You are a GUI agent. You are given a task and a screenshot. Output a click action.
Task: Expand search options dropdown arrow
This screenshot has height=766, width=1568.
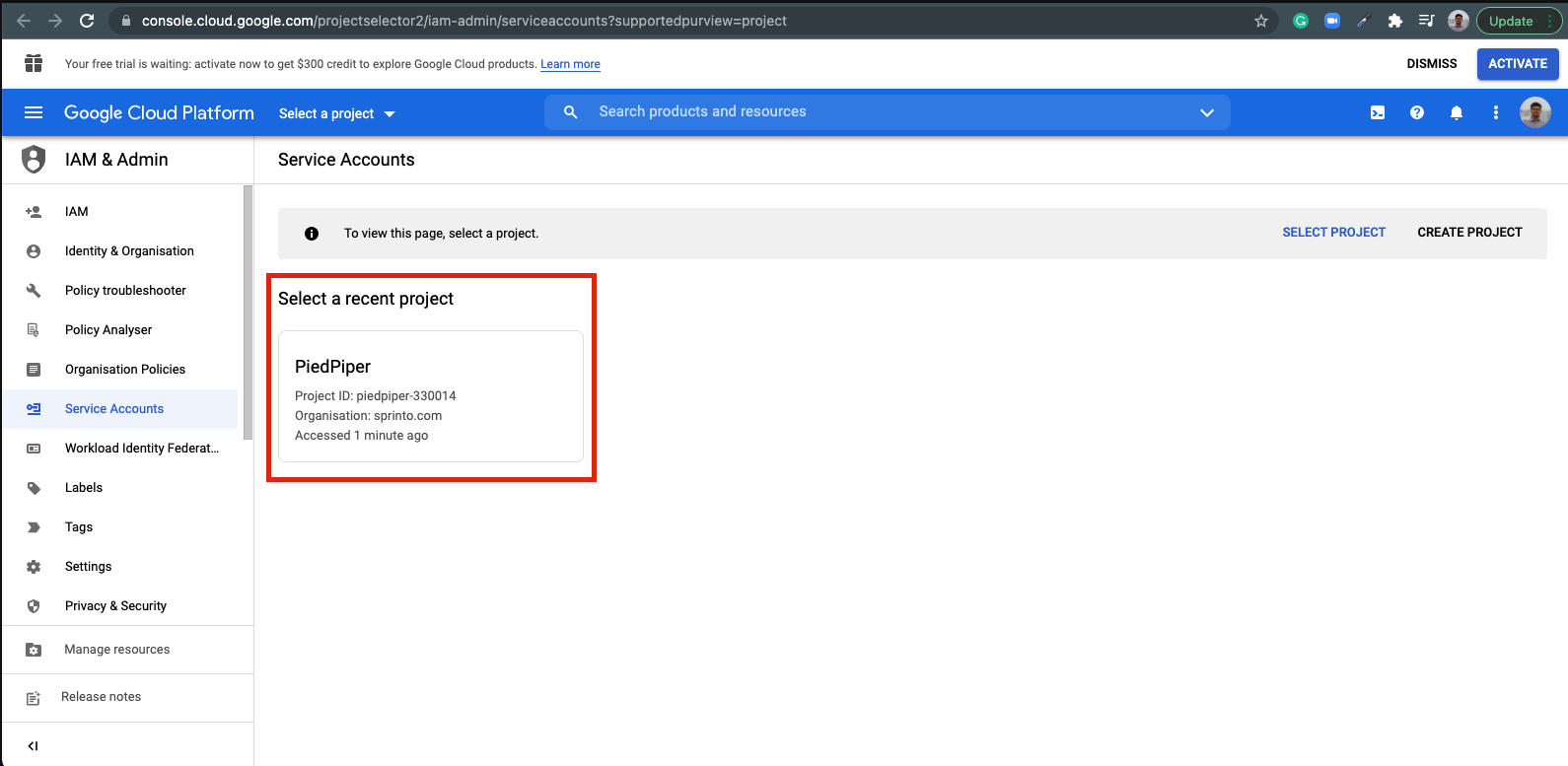1207,112
